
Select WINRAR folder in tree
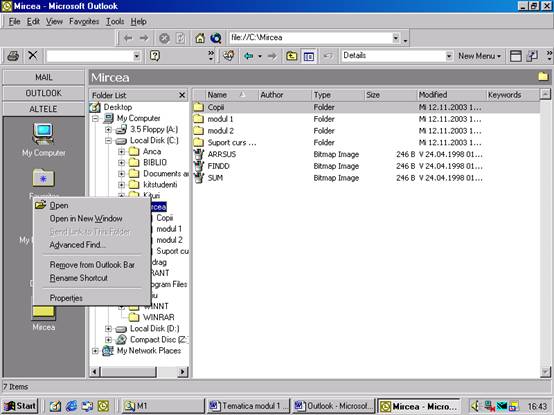[158, 317]
